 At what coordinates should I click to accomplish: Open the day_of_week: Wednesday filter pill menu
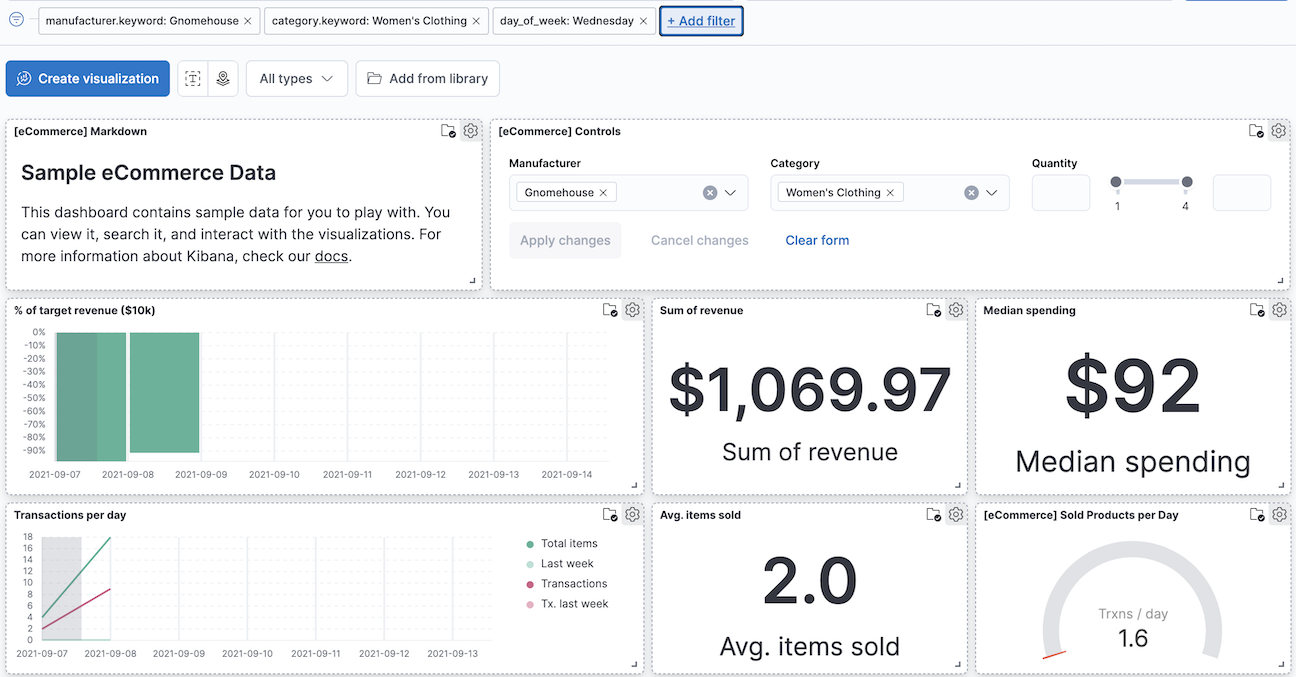tap(565, 20)
